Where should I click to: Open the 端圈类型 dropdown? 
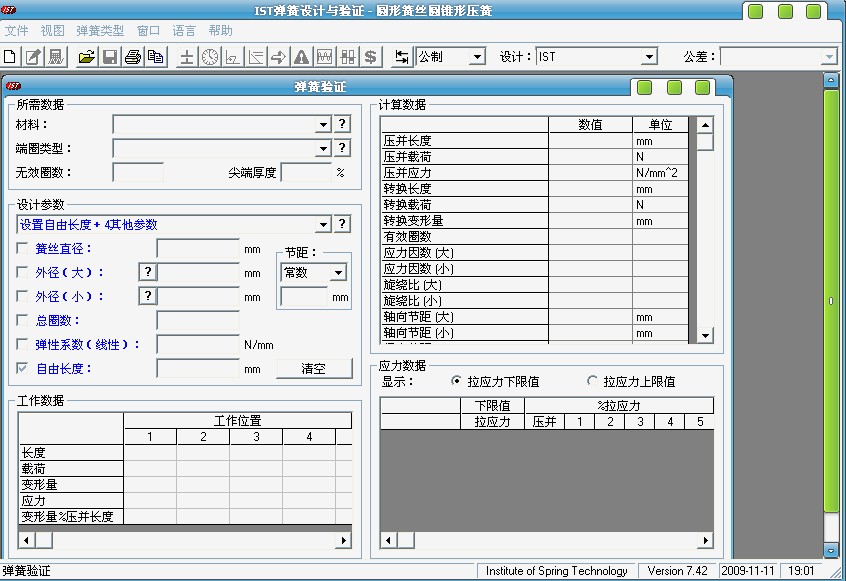[x=323, y=148]
